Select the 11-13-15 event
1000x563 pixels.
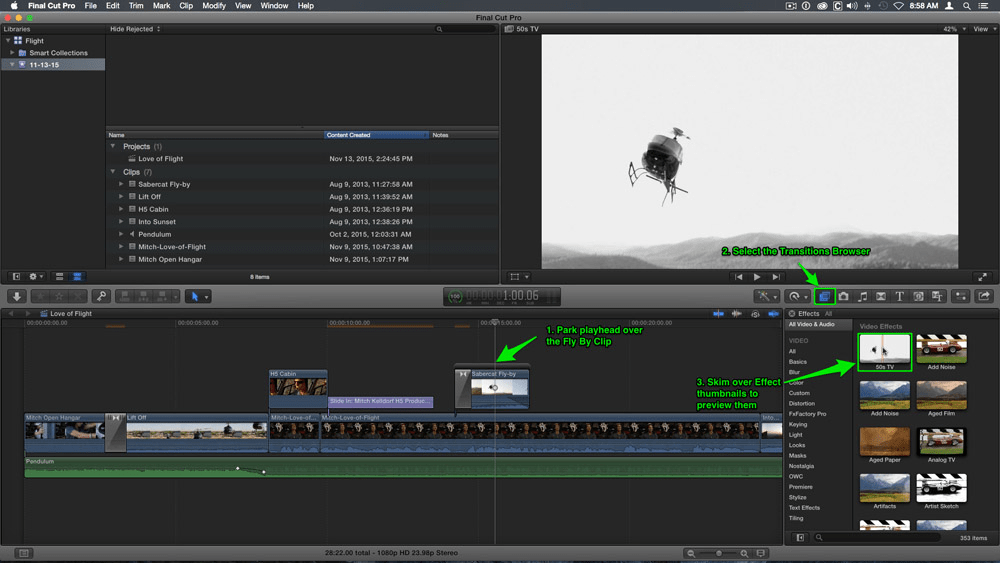[x=53, y=65]
